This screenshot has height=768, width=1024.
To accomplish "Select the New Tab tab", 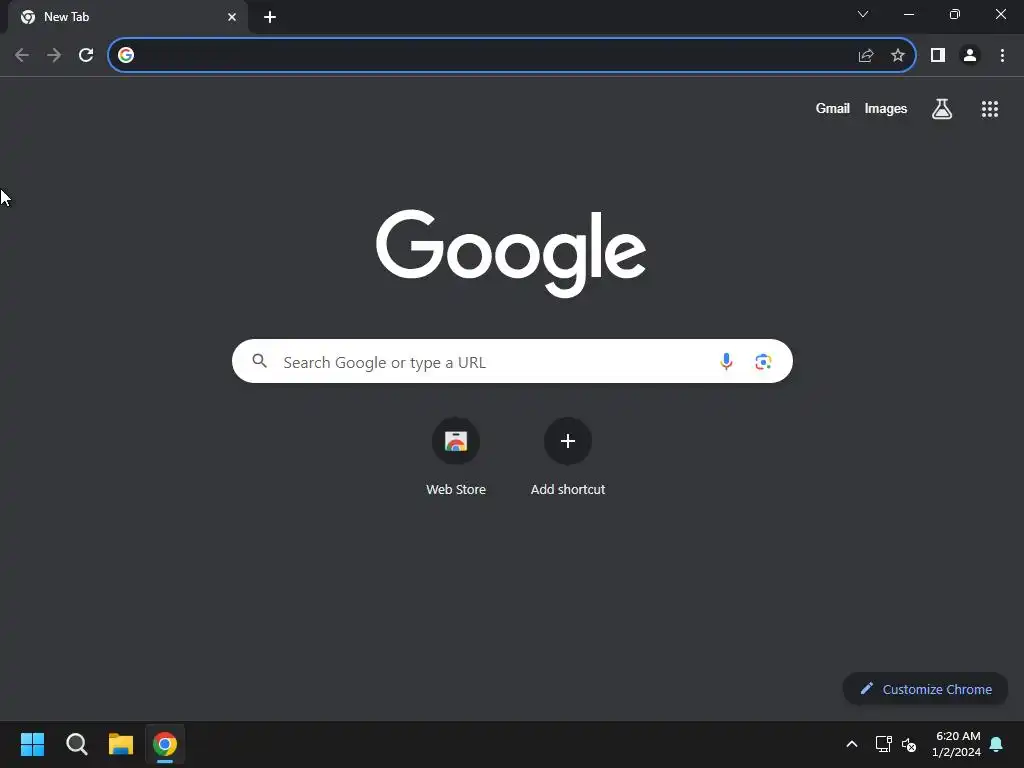I will pos(128,17).
